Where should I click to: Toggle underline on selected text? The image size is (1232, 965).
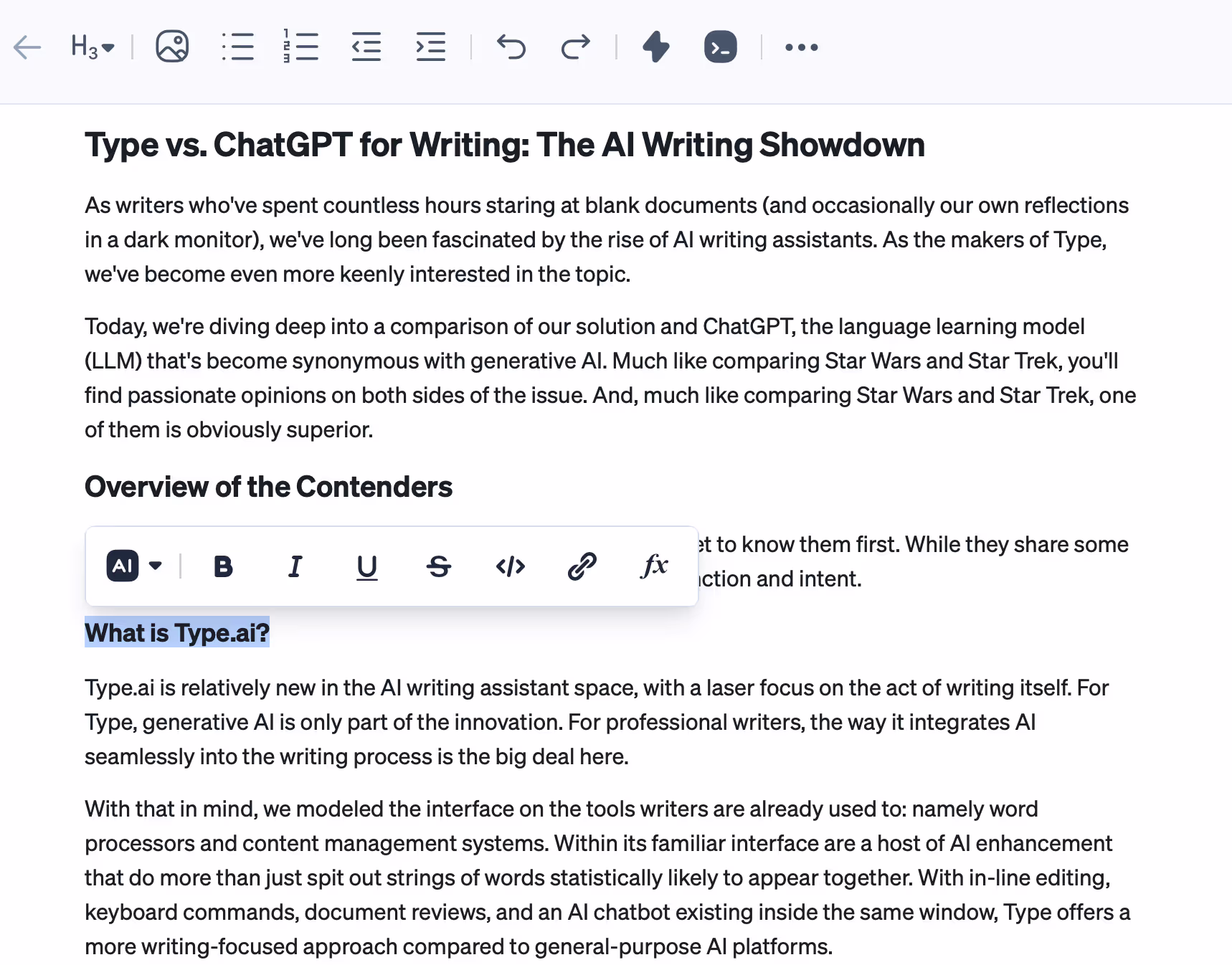tap(367, 567)
